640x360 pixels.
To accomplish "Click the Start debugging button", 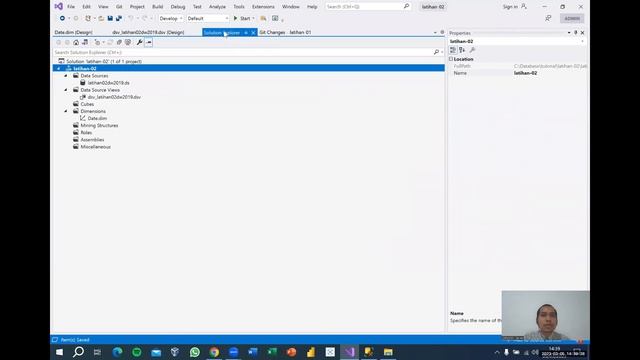I will click(242, 18).
